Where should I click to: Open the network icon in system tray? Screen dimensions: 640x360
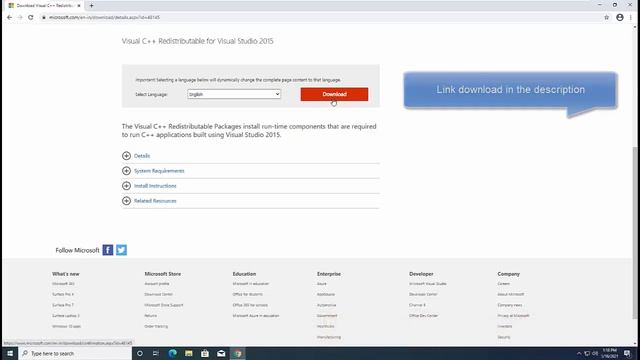click(x=587, y=353)
